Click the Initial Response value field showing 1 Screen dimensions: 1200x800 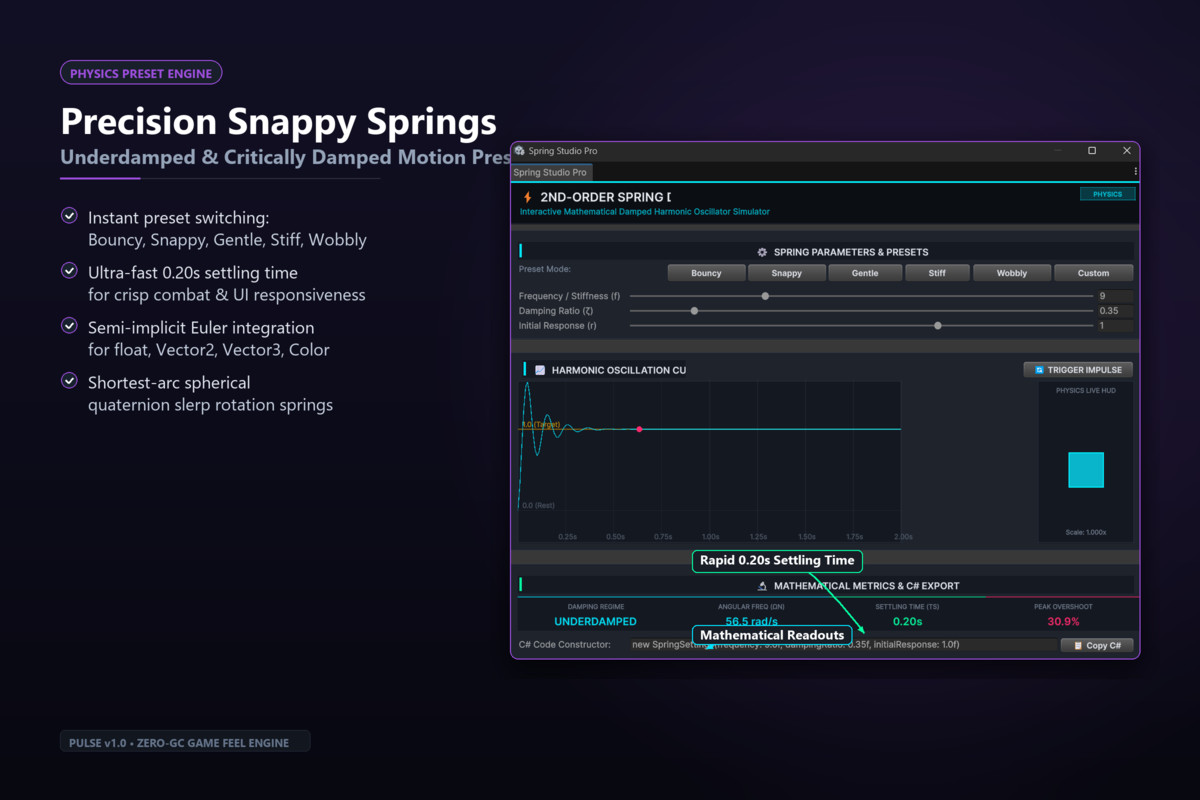click(1114, 326)
